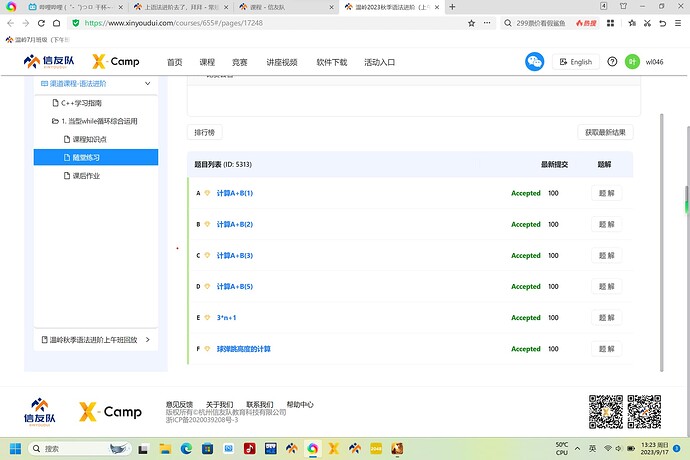This screenshot has height=460, width=690.
Task: Click the 帮助中心 footer link
Action: 300,404
